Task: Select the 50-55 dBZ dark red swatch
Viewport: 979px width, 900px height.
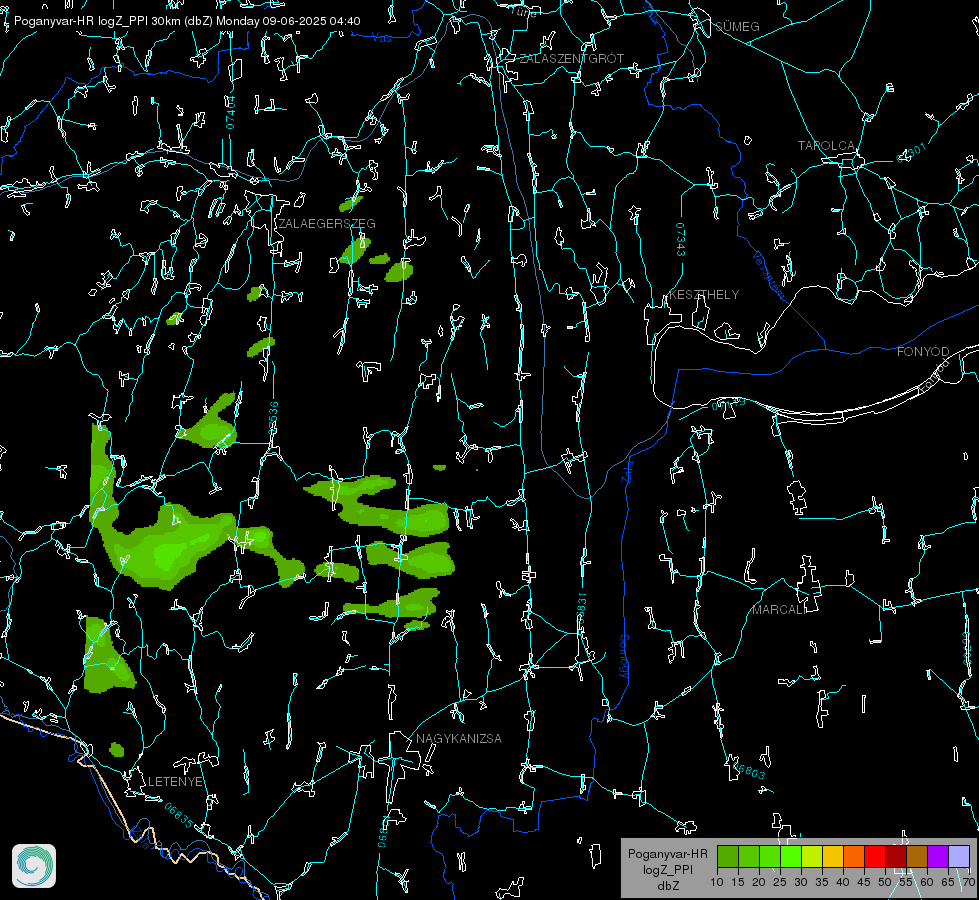Action: pos(896,856)
